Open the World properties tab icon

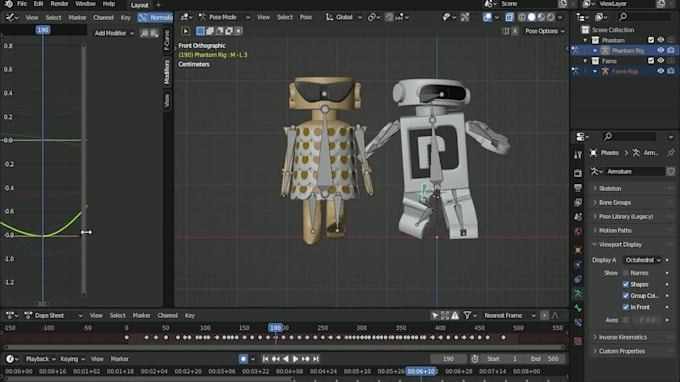(x=578, y=231)
